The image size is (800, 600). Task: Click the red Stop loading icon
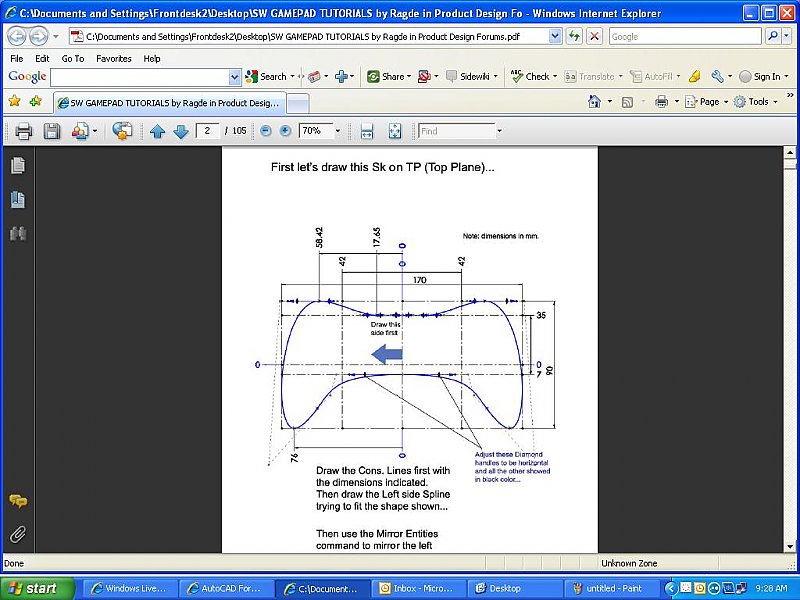(x=594, y=36)
